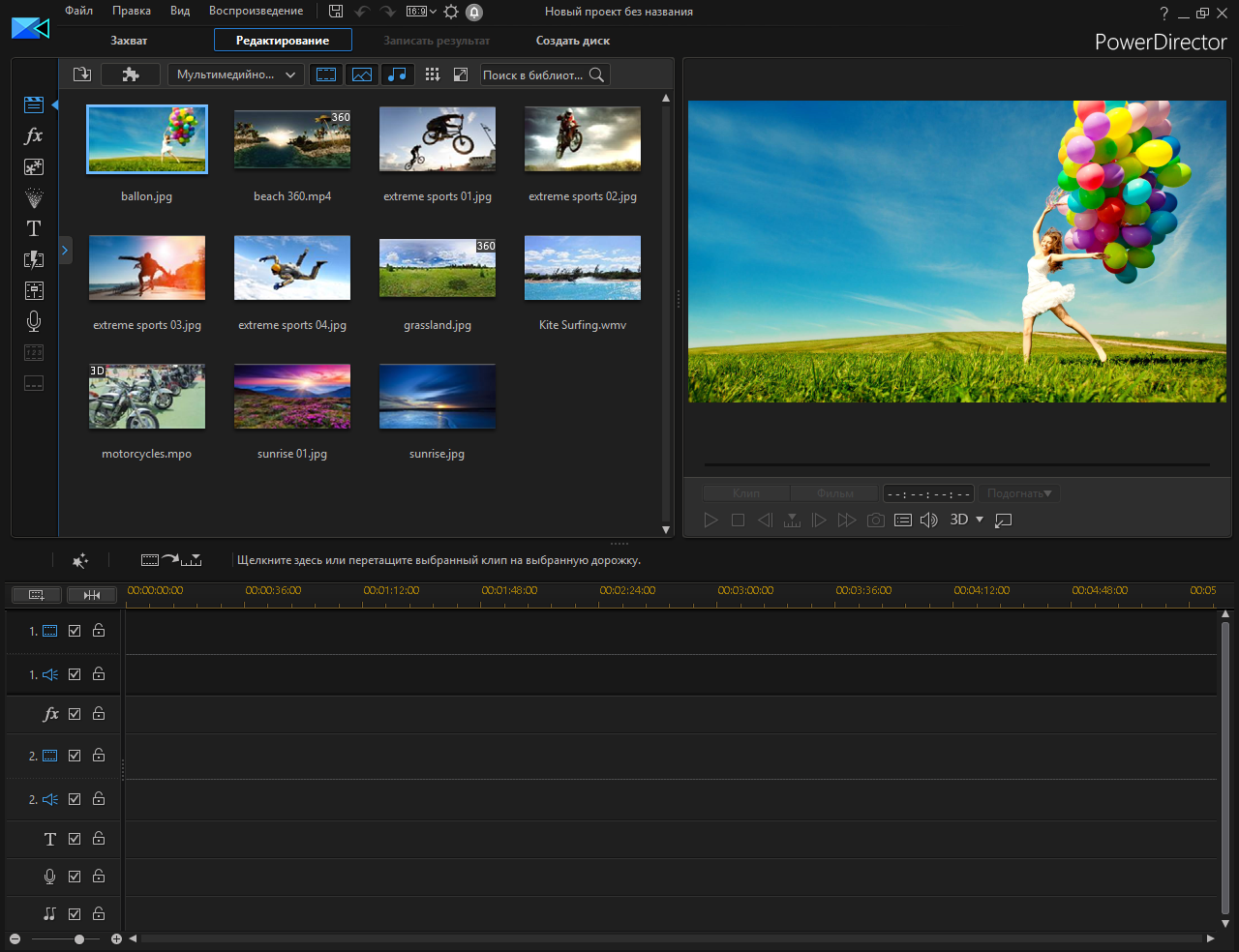The height and width of the screenshot is (952, 1239).
Task: Switch to the Захват tab
Action: (129, 41)
